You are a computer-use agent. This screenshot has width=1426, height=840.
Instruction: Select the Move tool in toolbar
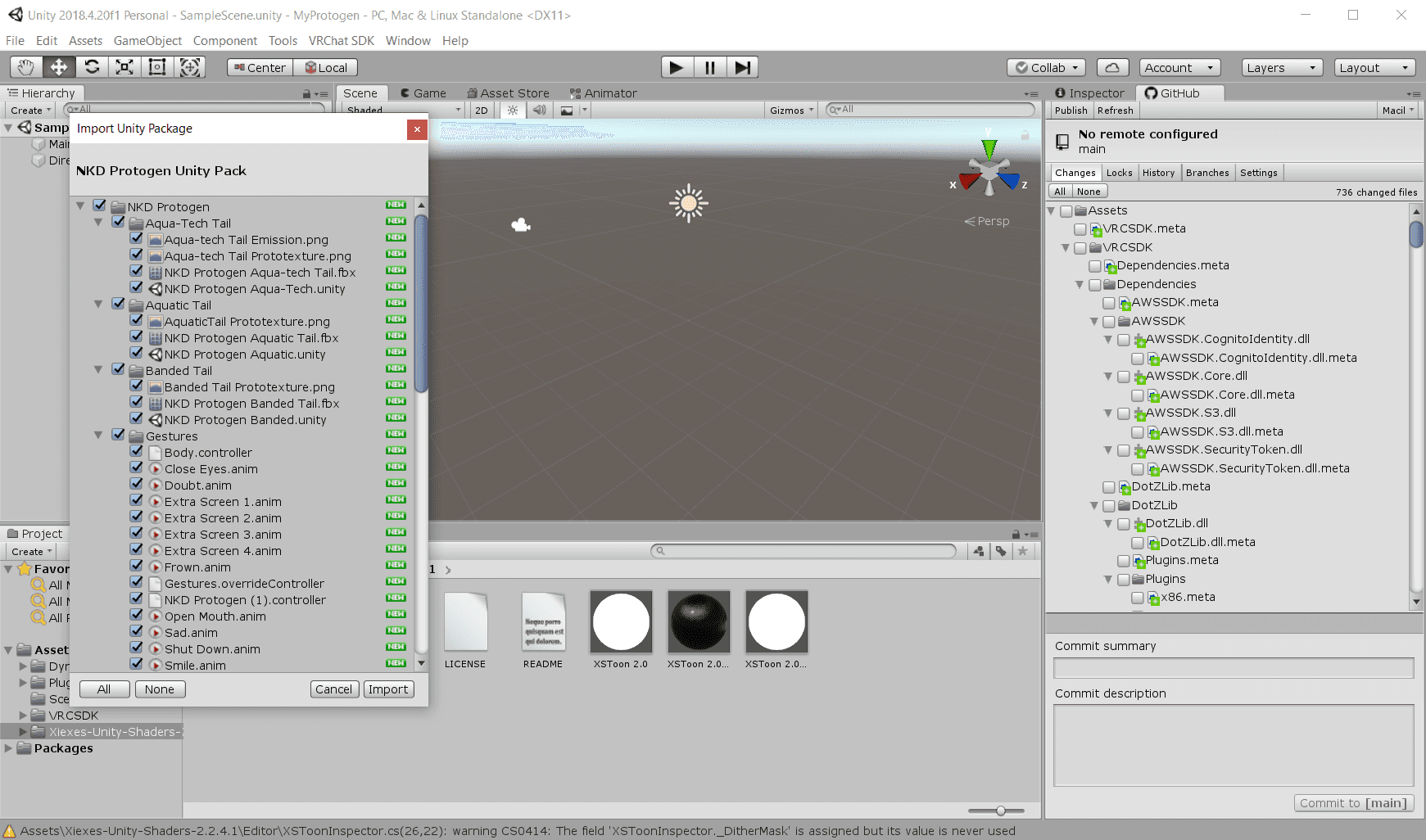click(x=59, y=67)
